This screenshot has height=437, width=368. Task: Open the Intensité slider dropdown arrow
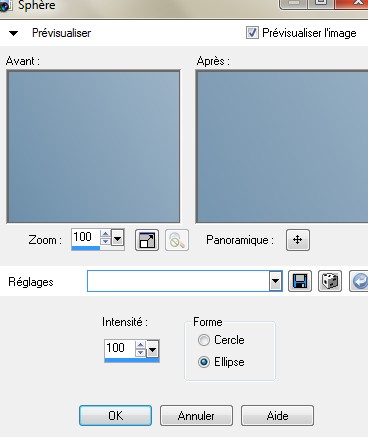(x=153, y=350)
